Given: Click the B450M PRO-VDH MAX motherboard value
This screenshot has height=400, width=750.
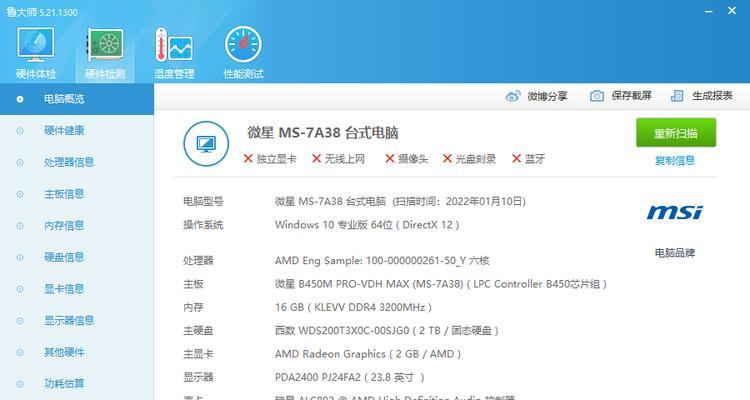Looking at the screenshot, I should [x=441, y=284].
